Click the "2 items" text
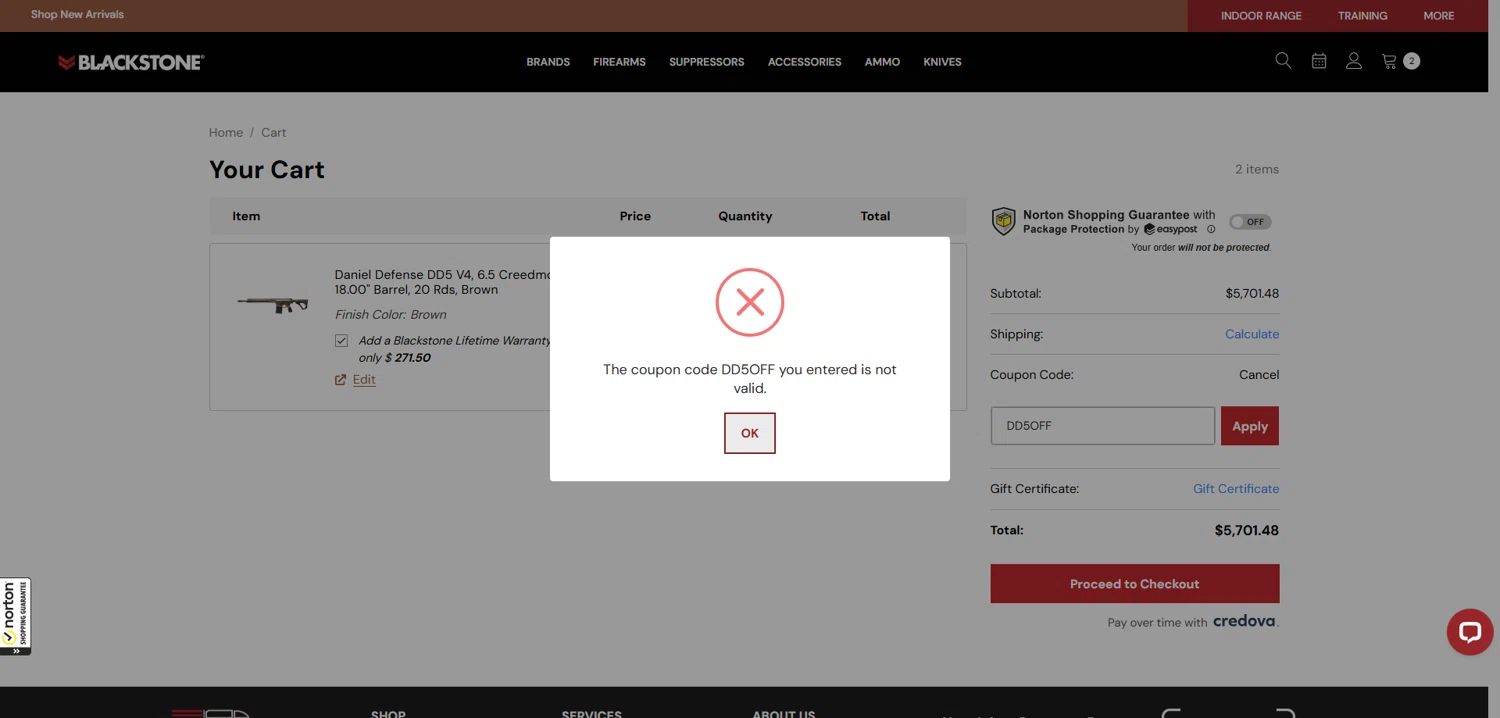The width and height of the screenshot is (1500, 718). click(x=1257, y=169)
